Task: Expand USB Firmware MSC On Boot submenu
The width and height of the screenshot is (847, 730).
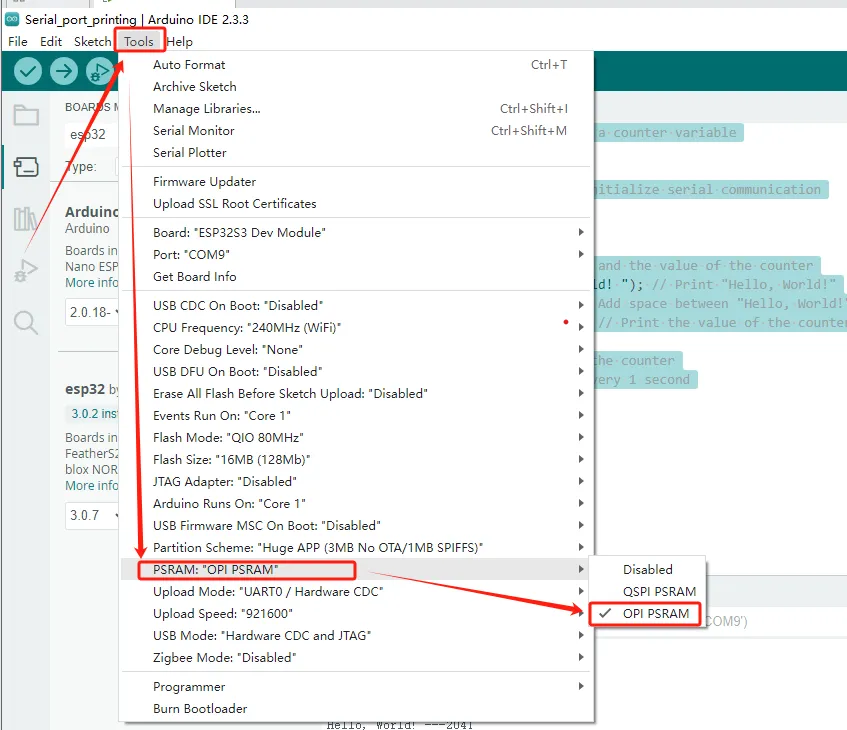Action: coord(357,526)
